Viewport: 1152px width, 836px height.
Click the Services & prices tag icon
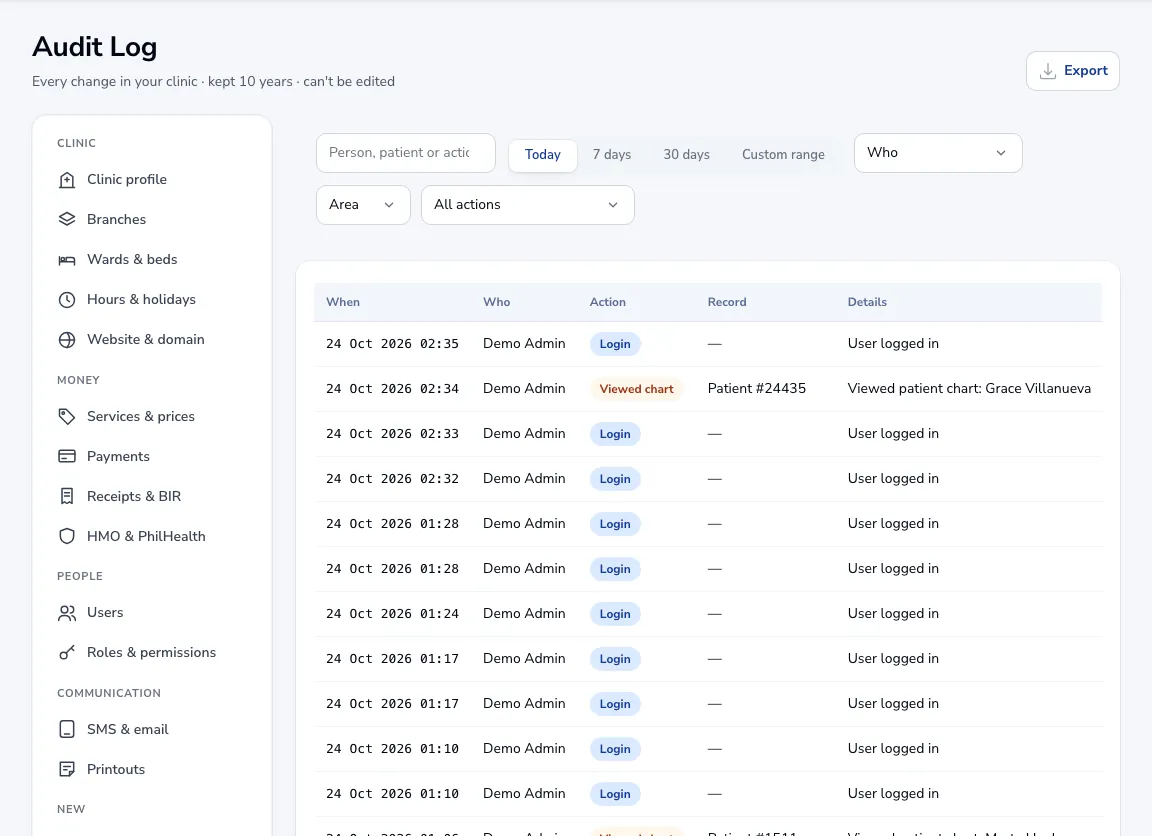tap(67, 417)
